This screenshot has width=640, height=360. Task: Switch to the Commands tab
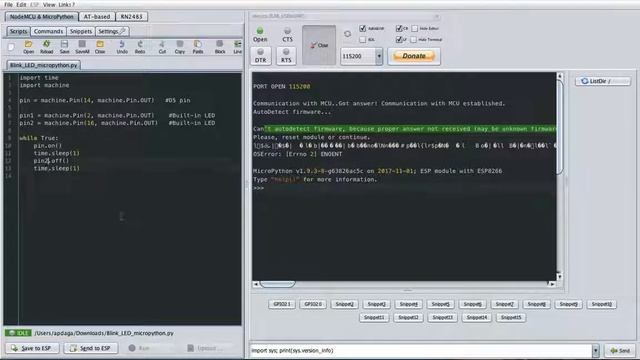(x=48, y=31)
